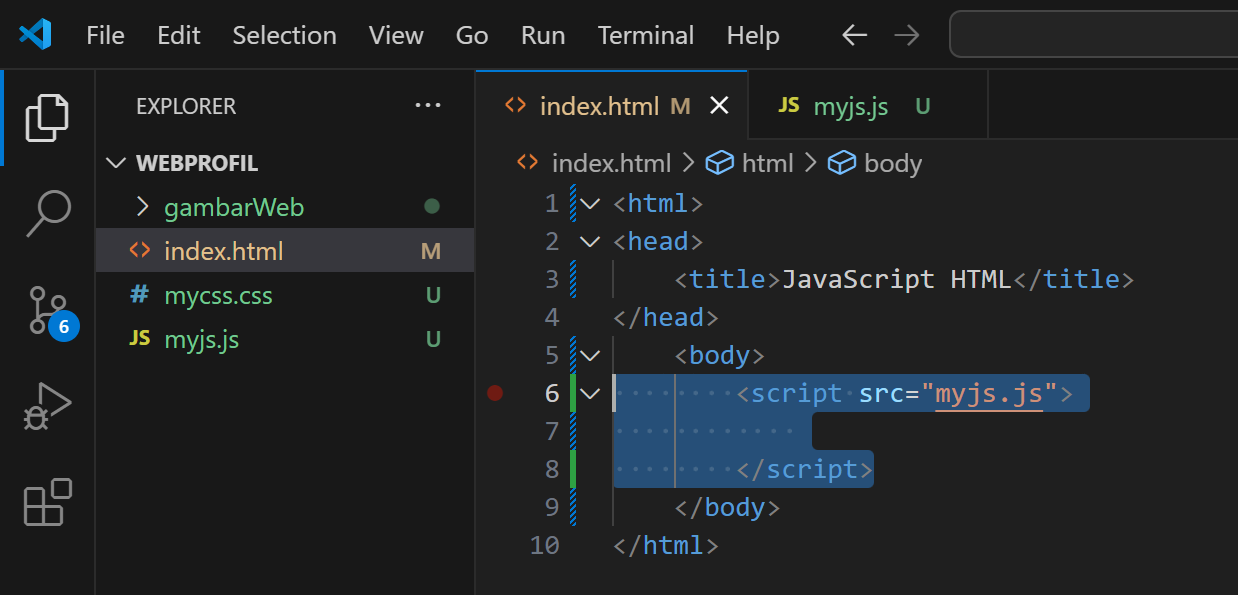Click the Go Forward arrow
The width and height of the screenshot is (1238, 595).
(907, 36)
